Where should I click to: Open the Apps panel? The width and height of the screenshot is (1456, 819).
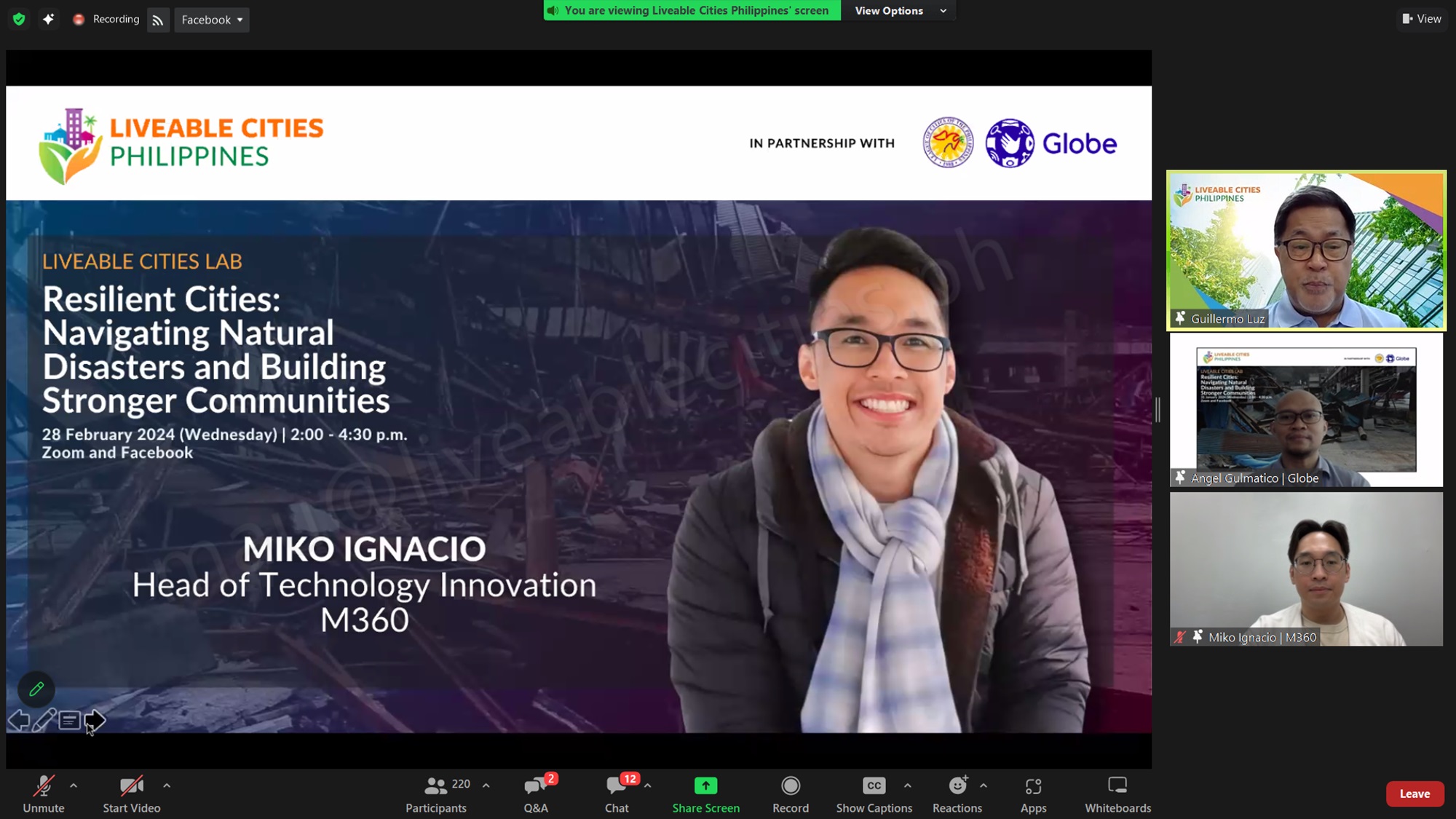pos(1034,794)
